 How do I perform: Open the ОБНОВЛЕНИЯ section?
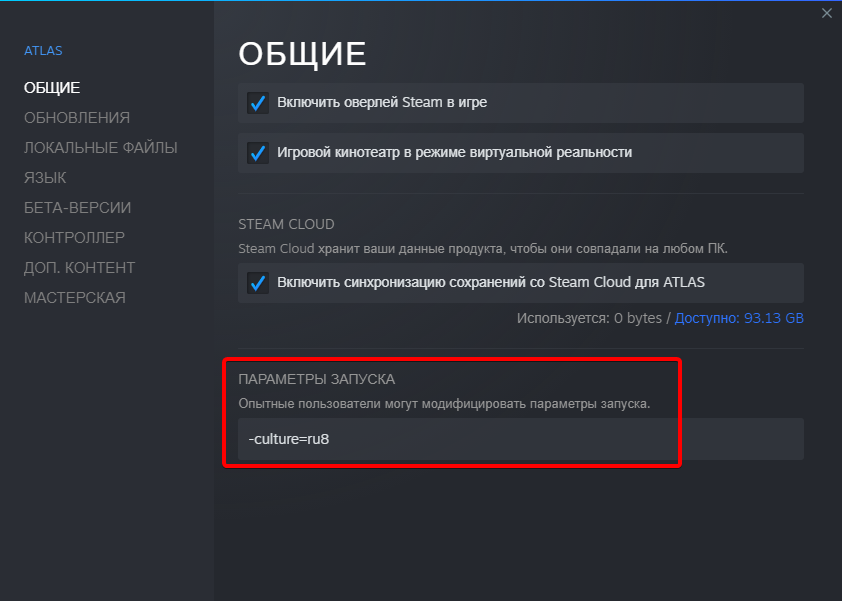point(77,118)
